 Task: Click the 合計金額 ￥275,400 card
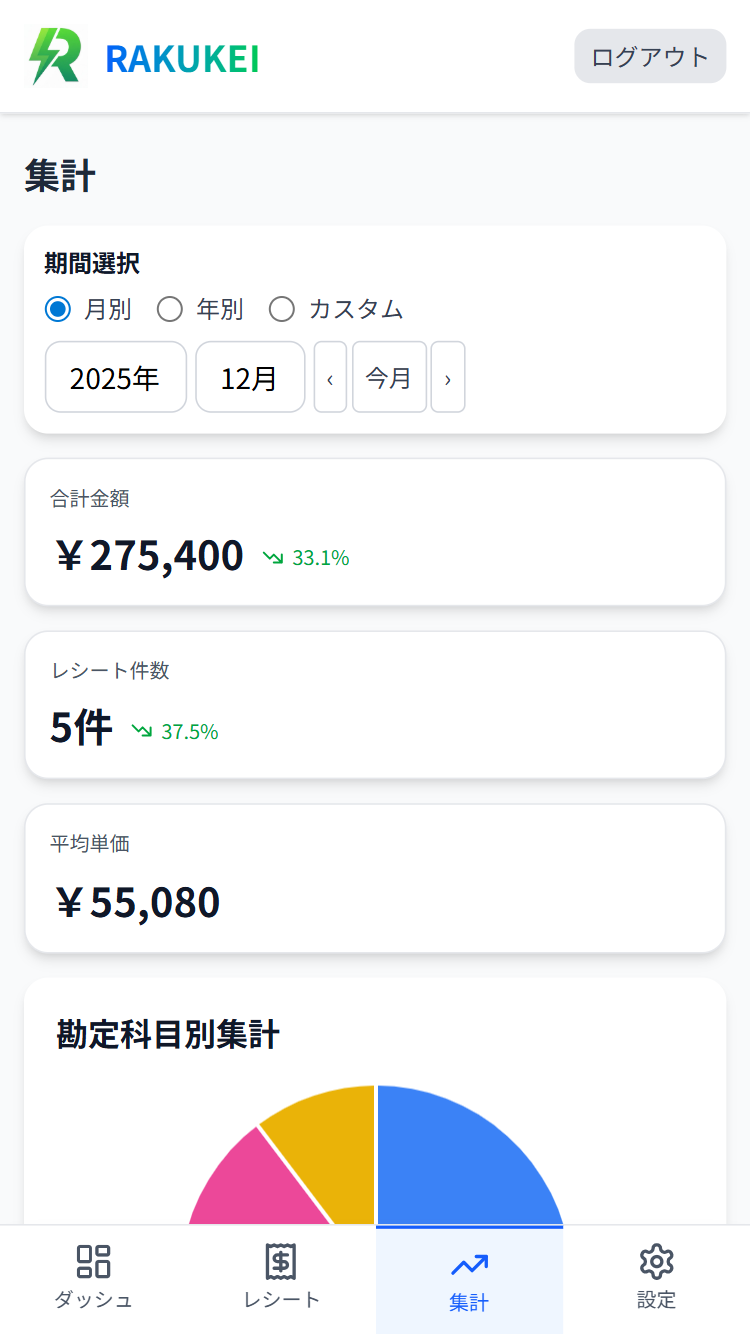coord(374,533)
